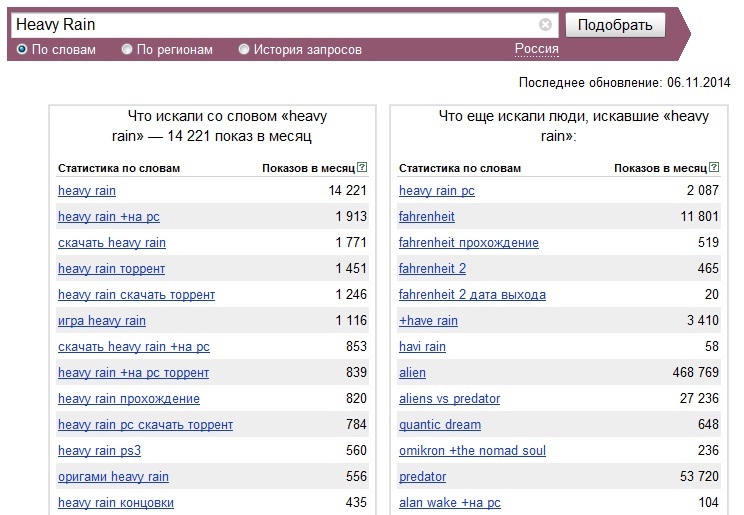
Task: Click the "27 236" value for aliens vs predator
Action: coord(699,399)
